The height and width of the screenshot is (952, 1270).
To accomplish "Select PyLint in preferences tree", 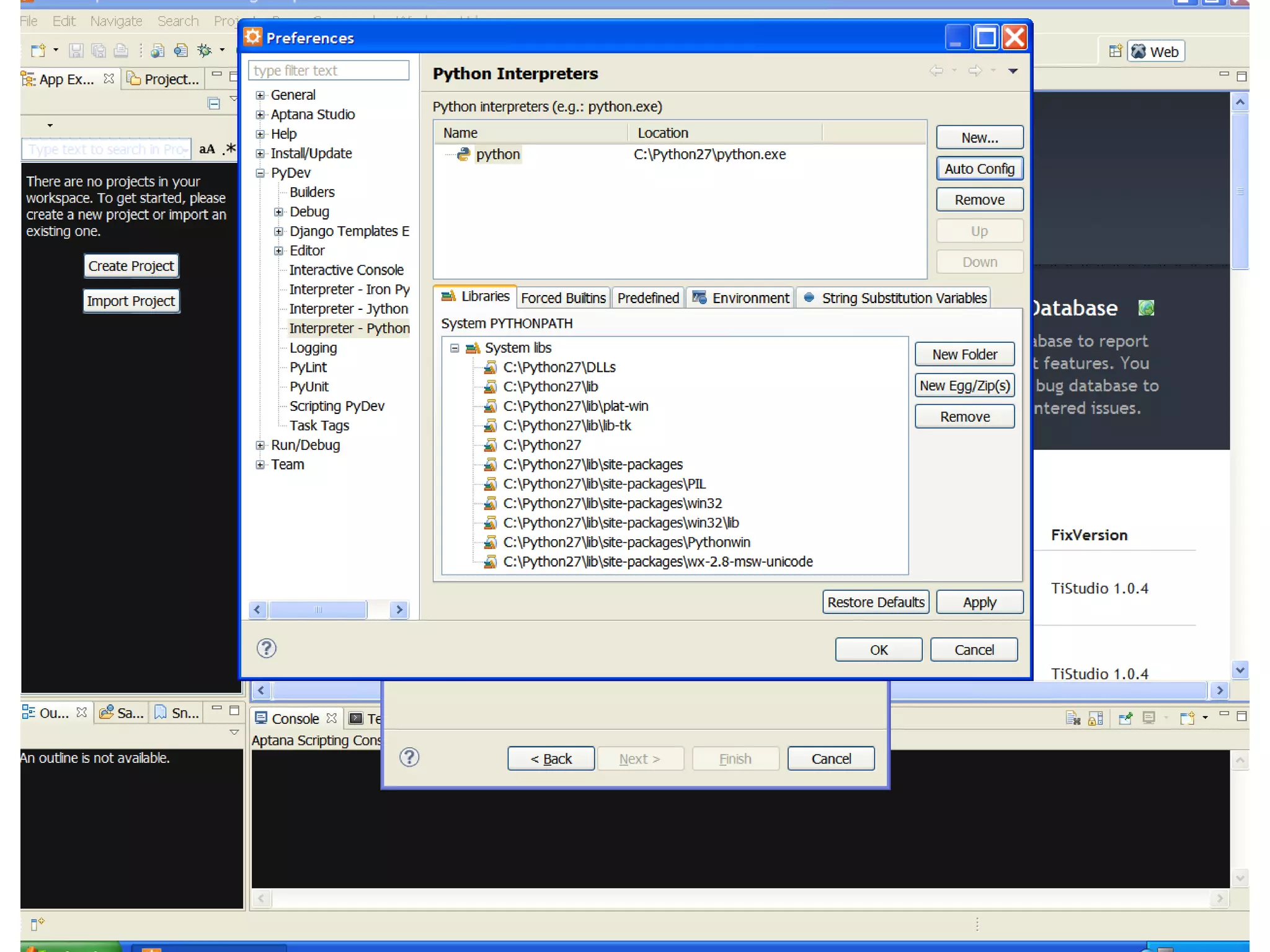I will (x=308, y=367).
